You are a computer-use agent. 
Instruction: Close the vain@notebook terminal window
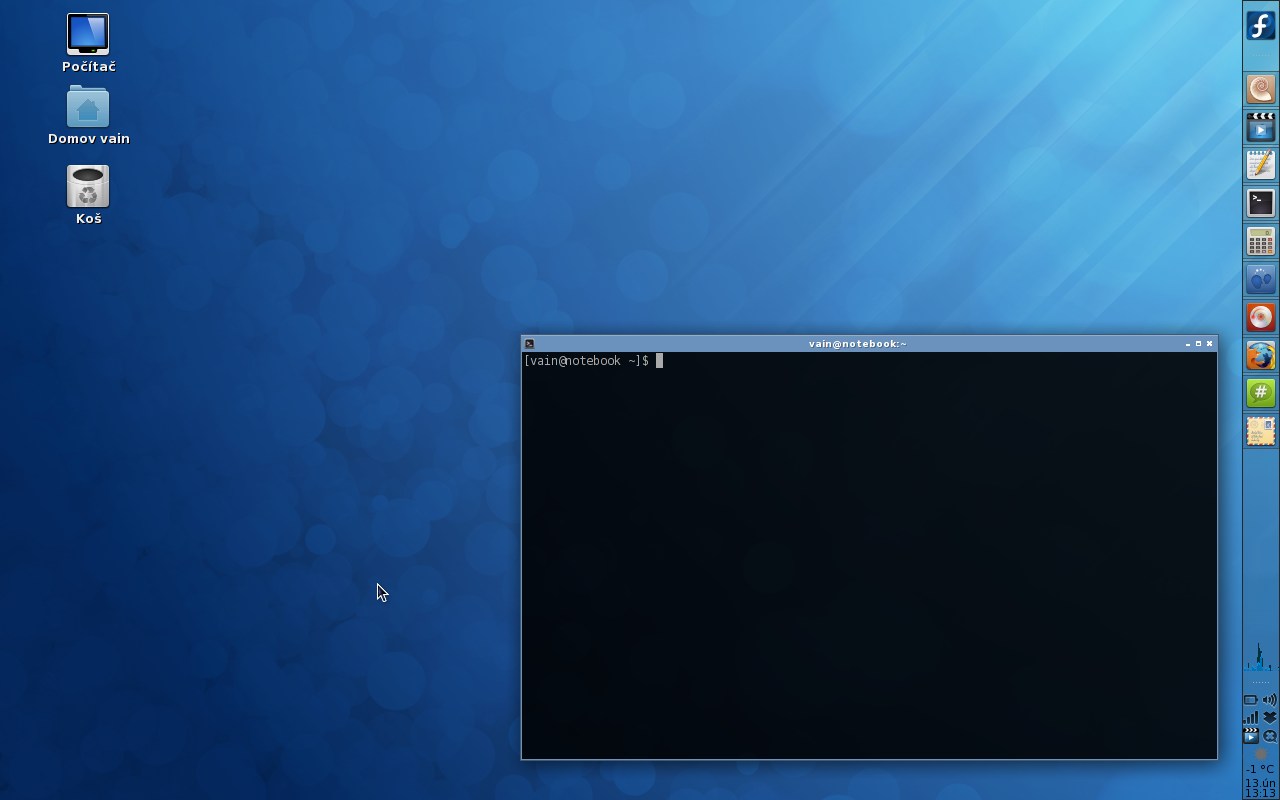1209,344
